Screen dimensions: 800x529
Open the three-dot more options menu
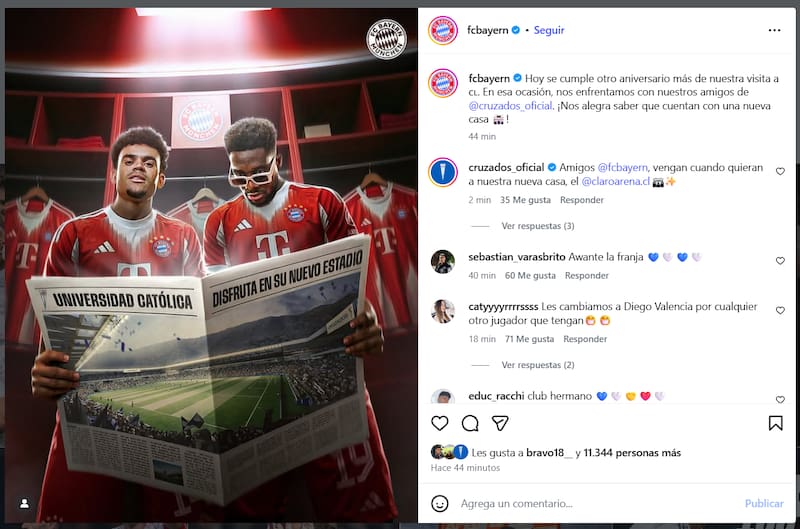(774, 30)
